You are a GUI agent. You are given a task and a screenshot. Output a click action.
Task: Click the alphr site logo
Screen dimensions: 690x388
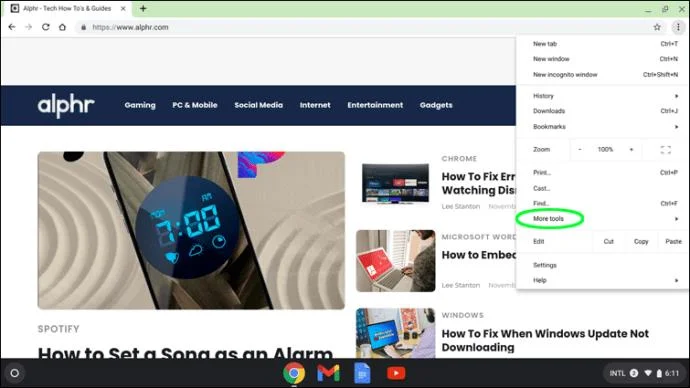(66, 106)
